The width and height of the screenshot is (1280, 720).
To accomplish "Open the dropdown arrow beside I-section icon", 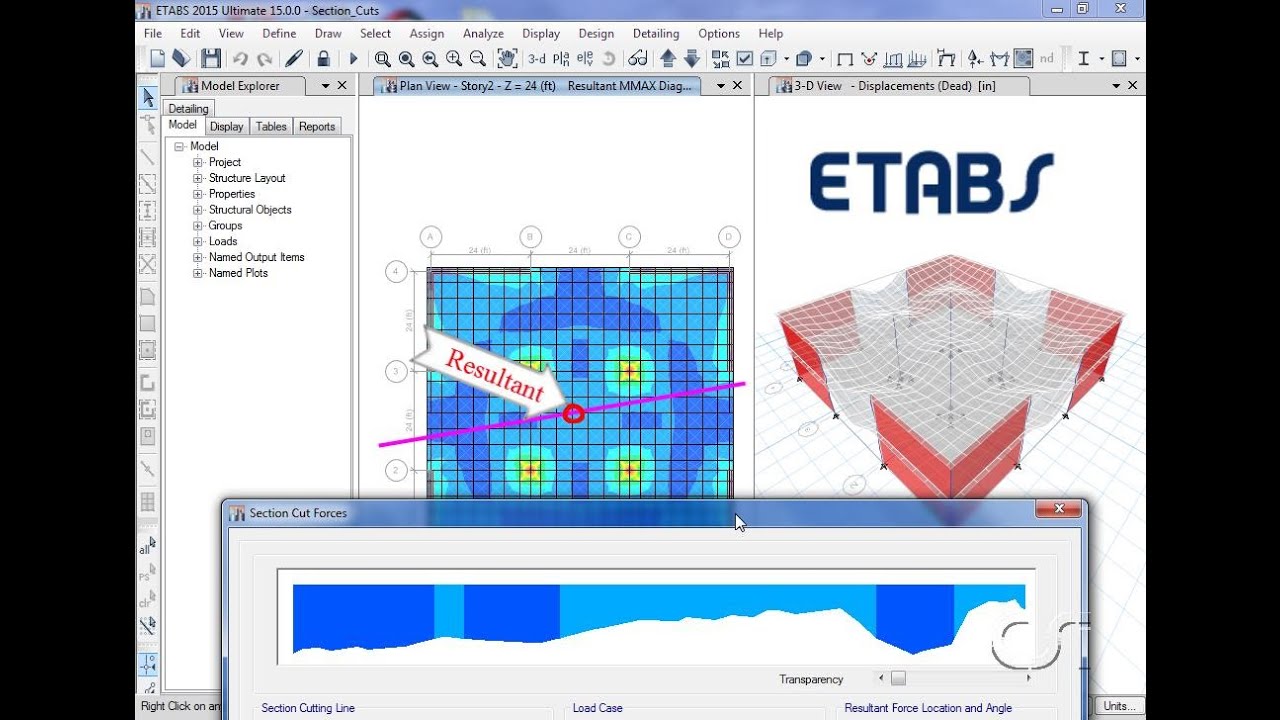I will click(x=1102, y=59).
